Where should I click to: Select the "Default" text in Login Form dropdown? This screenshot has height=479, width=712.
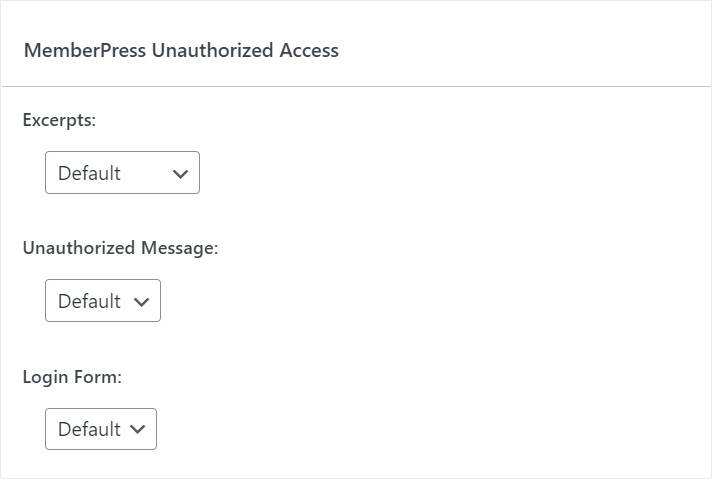click(x=89, y=429)
